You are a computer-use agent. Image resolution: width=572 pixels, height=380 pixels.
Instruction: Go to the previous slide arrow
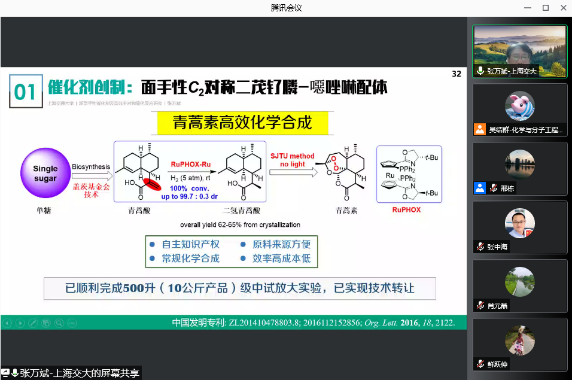point(7,323)
